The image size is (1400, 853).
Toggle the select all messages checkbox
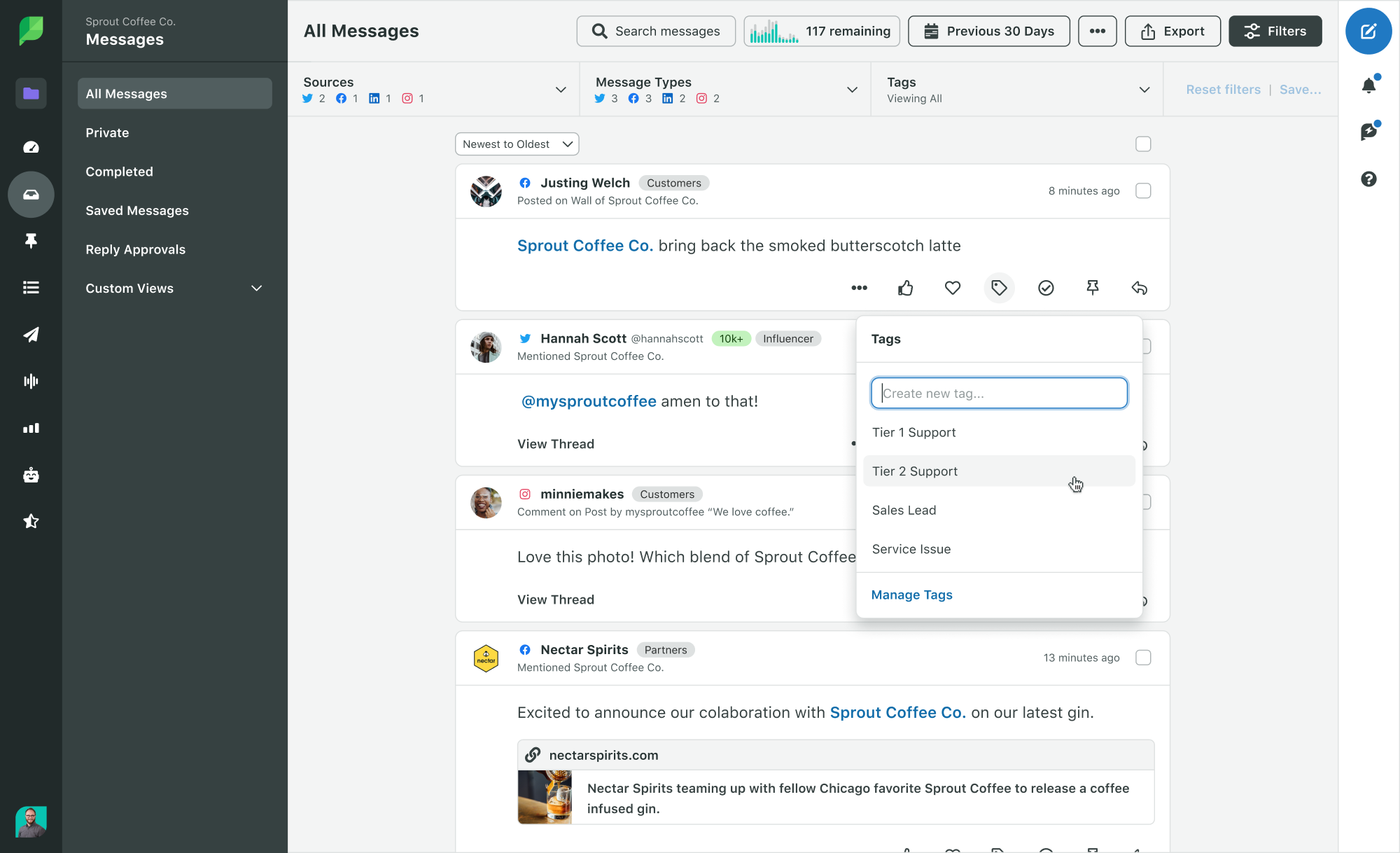pyautogui.click(x=1143, y=144)
